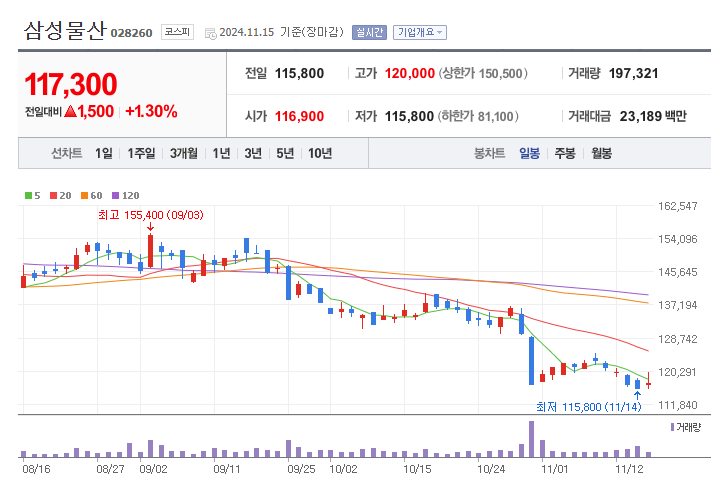Switch to 일봉 daily candle chart
Screen dimensions: 711x494
point(530,153)
